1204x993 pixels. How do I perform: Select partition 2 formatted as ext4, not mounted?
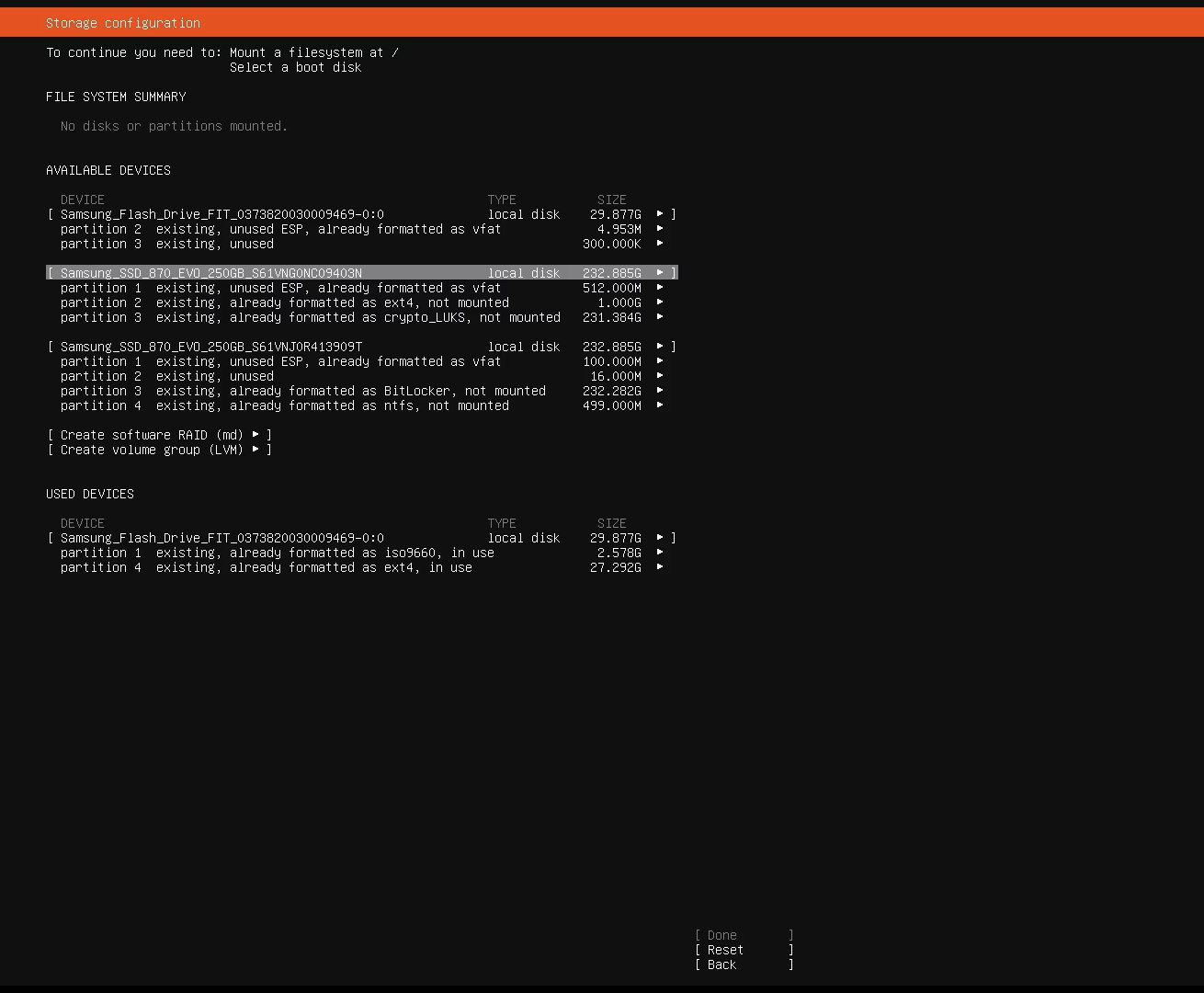point(285,302)
